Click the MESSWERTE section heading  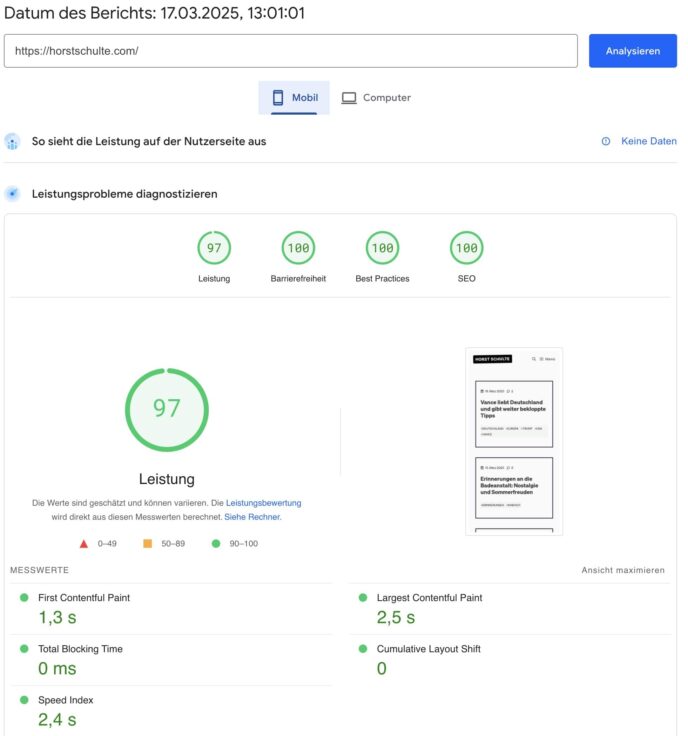(39, 570)
